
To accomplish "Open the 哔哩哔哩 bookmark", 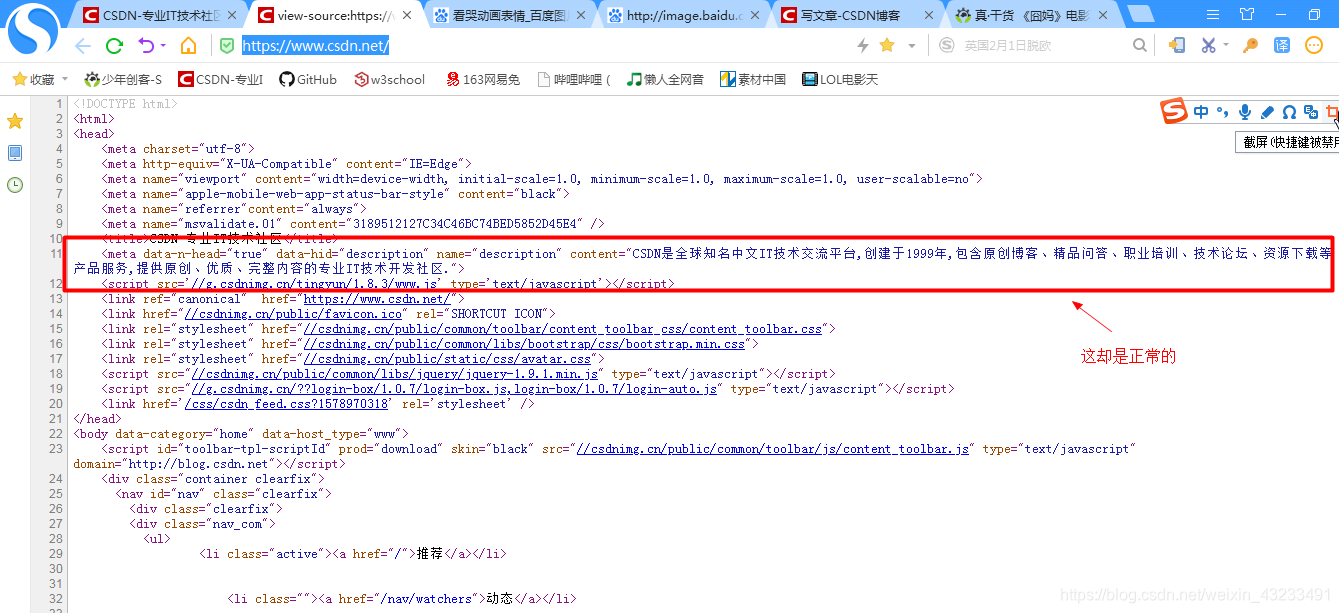I will point(574,79).
